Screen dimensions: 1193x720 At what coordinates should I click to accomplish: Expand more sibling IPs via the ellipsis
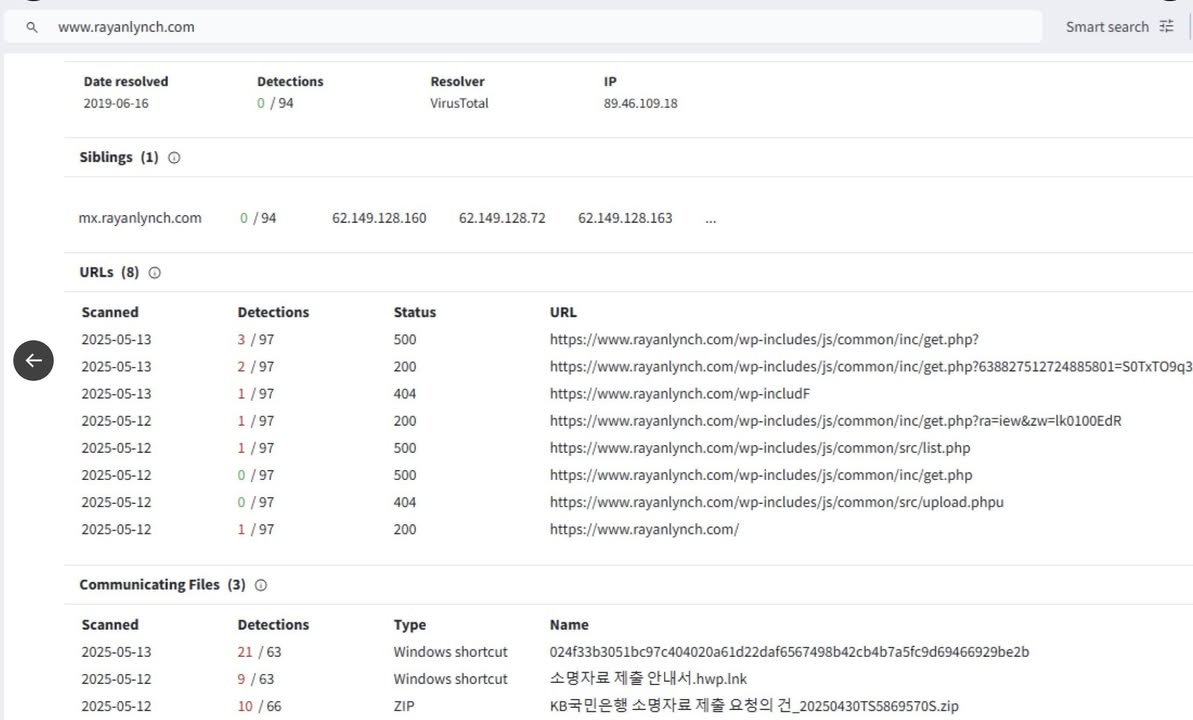coord(710,218)
